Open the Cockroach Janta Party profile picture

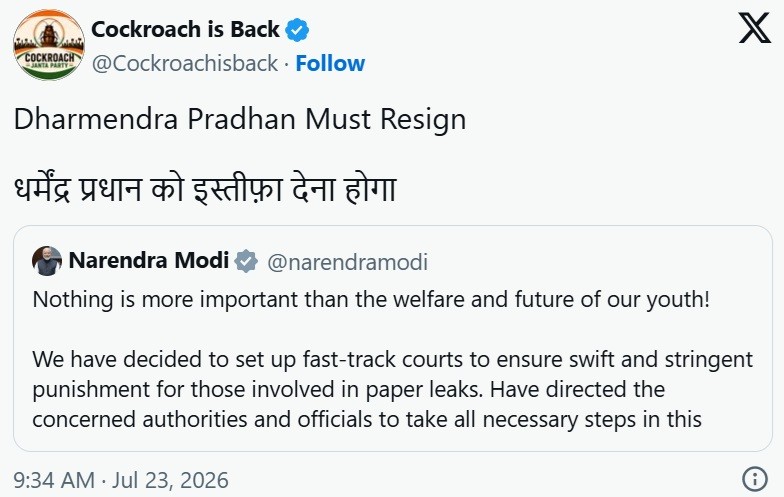pyautogui.click(x=49, y=45)
